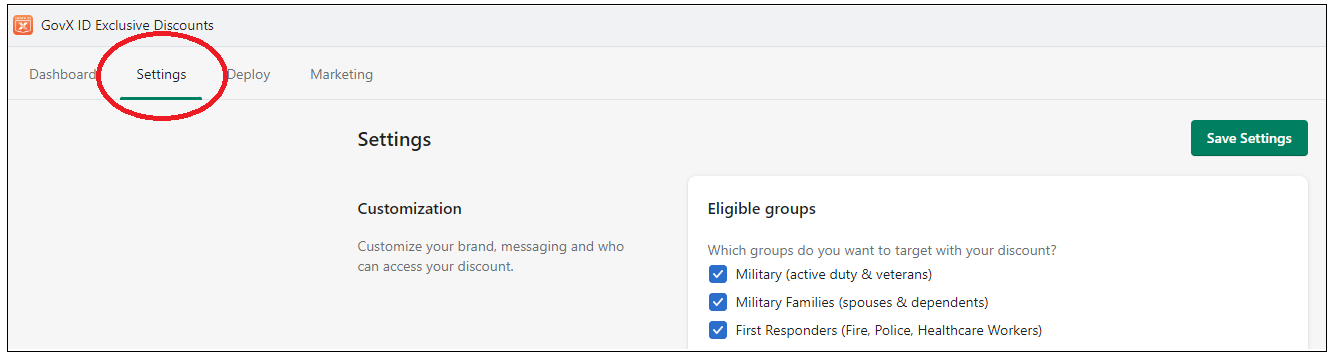Click the Military (active duty & veterans) label
Viewport: 1335px width, 360px height.
point(834,274)
